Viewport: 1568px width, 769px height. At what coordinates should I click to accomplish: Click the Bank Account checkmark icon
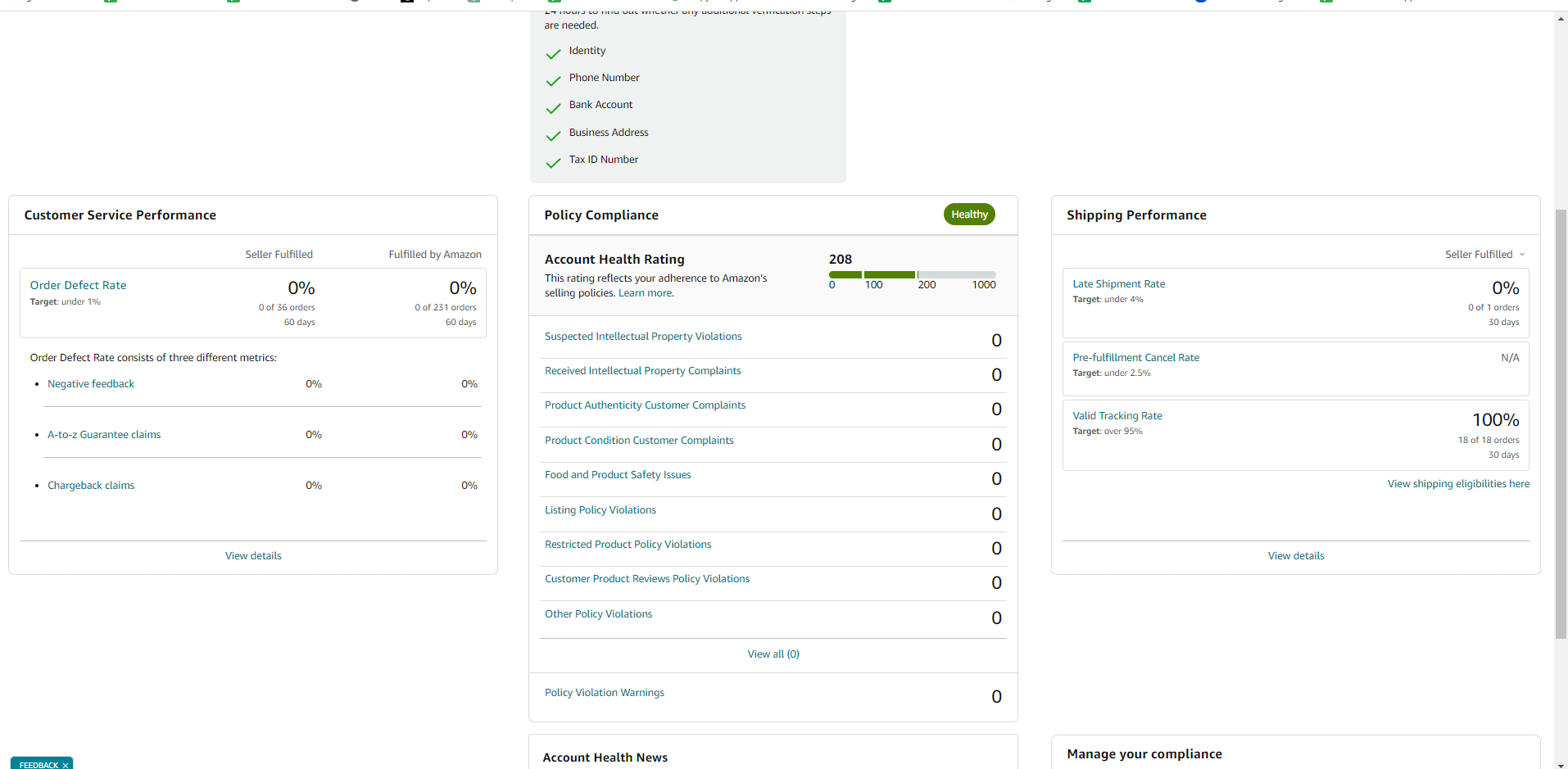(554, 108)
